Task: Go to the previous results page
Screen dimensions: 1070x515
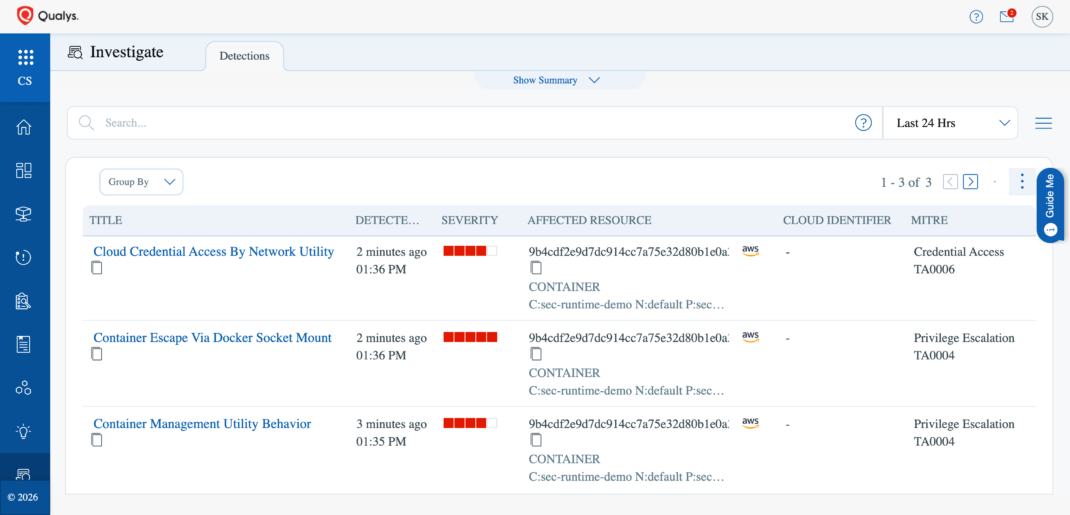Action: click(950, 181)
